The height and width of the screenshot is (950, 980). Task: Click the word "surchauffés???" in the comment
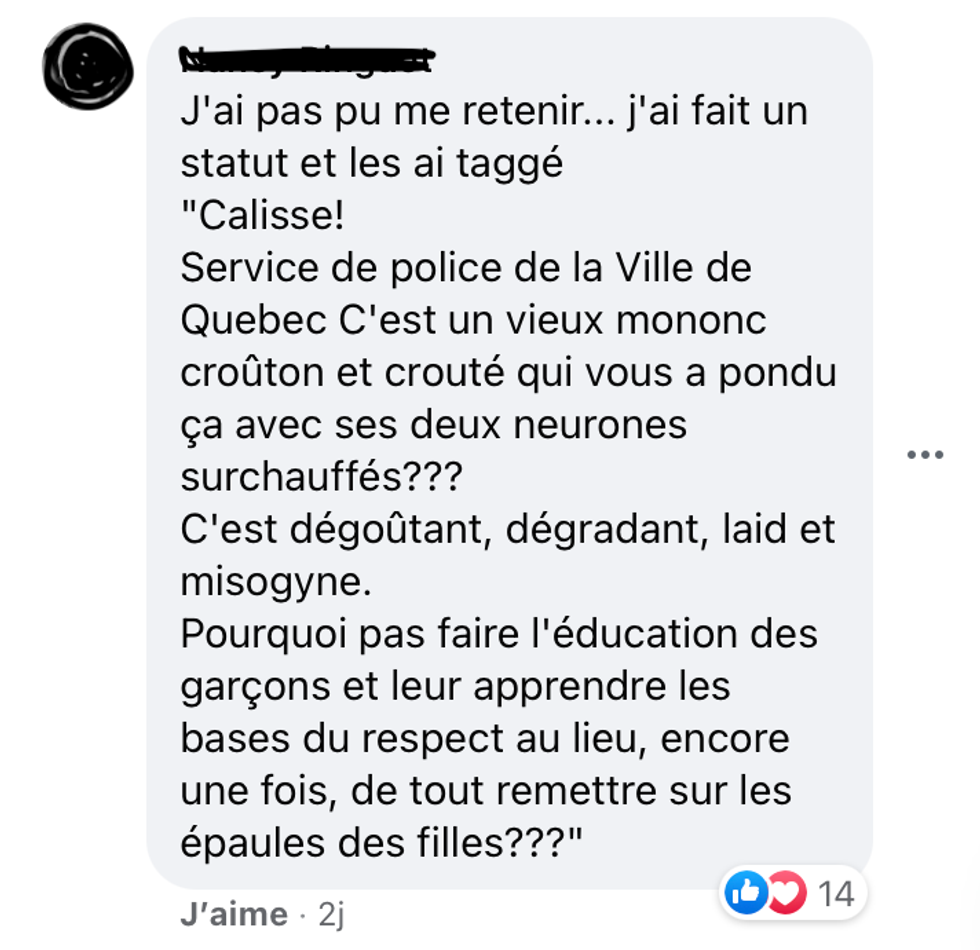[x=321, y=477]
